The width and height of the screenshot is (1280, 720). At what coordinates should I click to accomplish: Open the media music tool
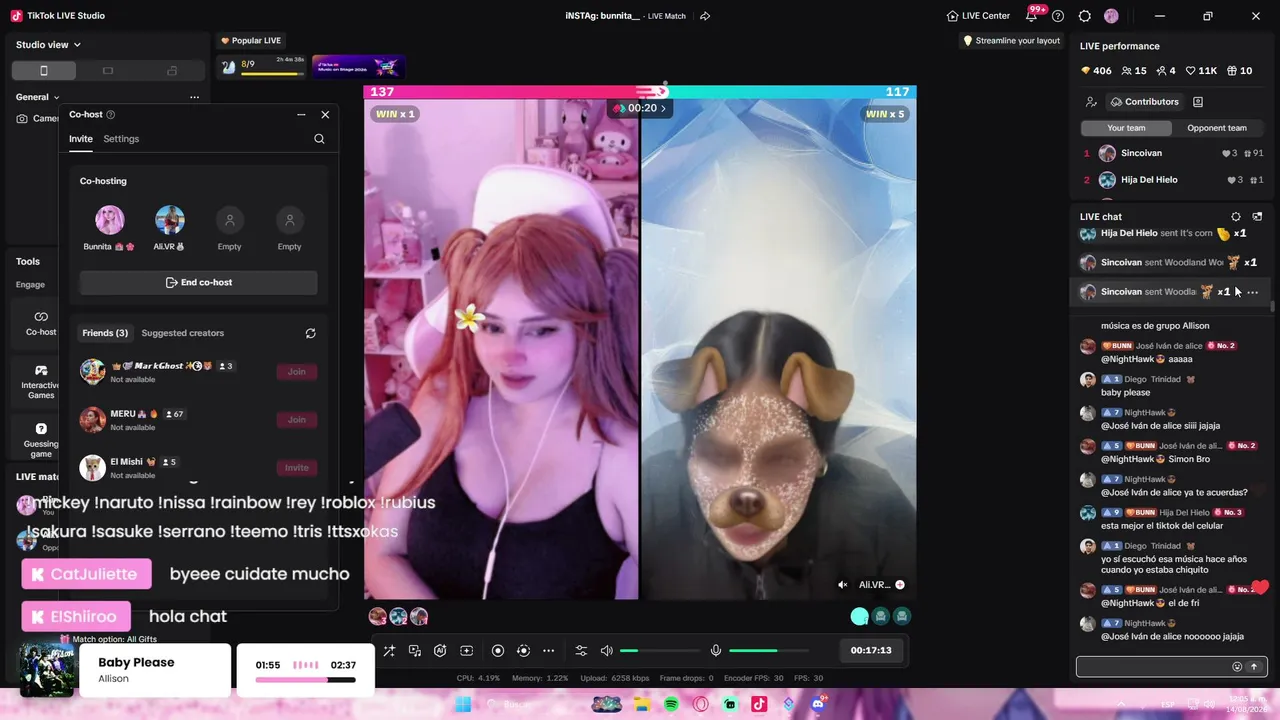[x=415, y=651]
